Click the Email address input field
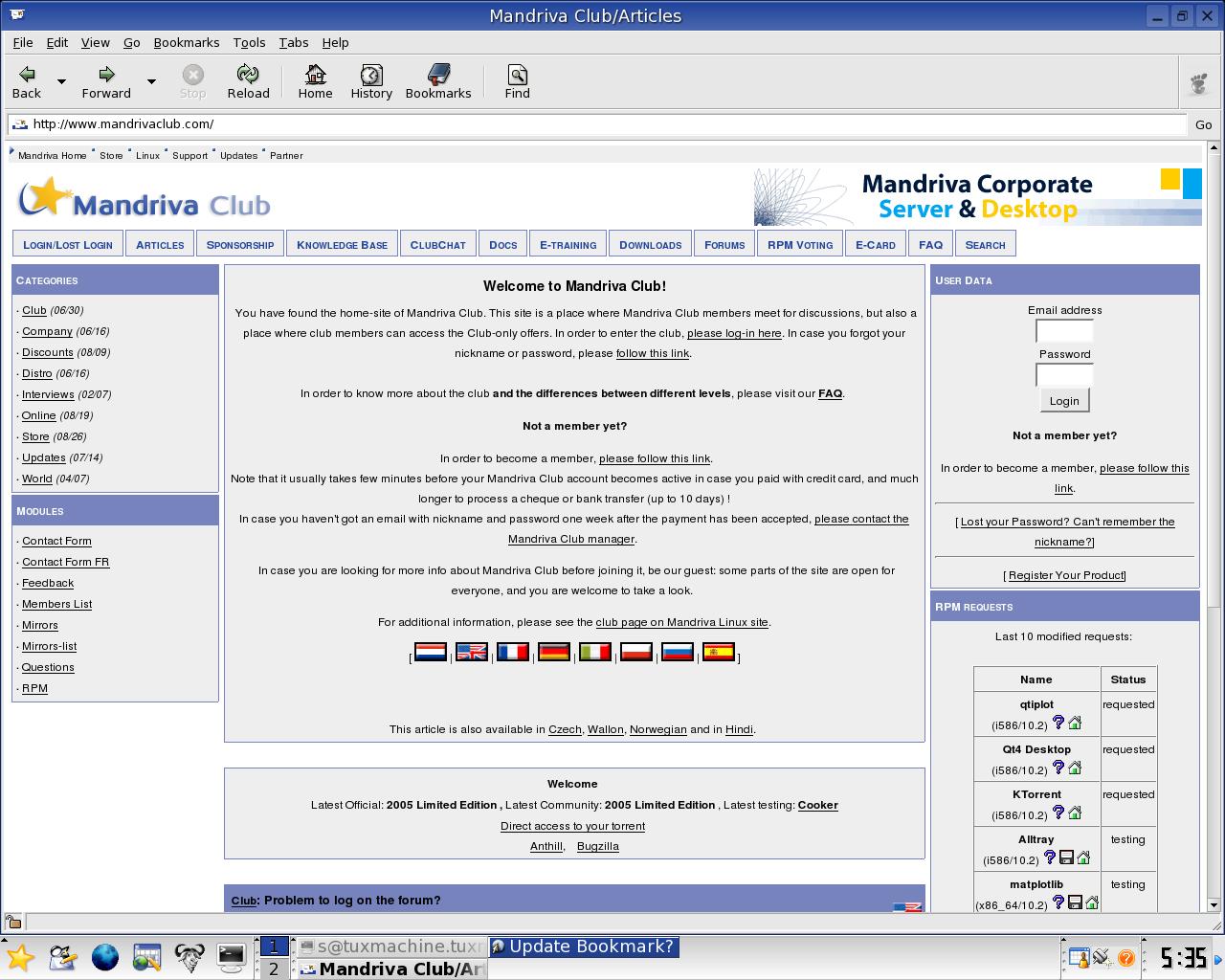 coord(1064,331)
